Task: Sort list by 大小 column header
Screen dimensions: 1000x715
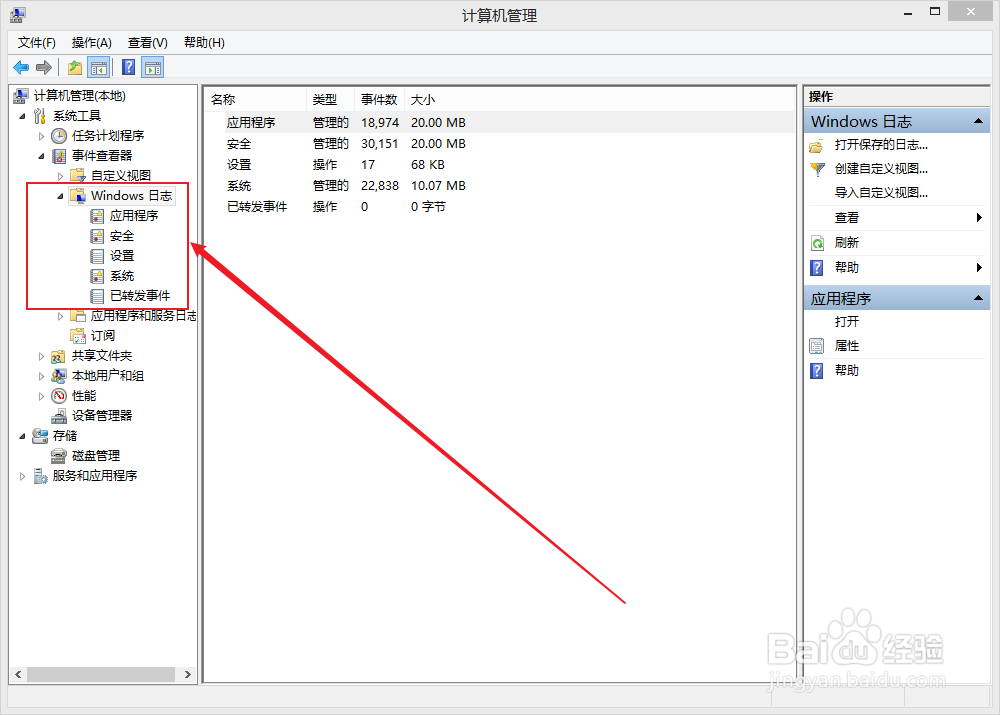Action: [x=422, y=100]
